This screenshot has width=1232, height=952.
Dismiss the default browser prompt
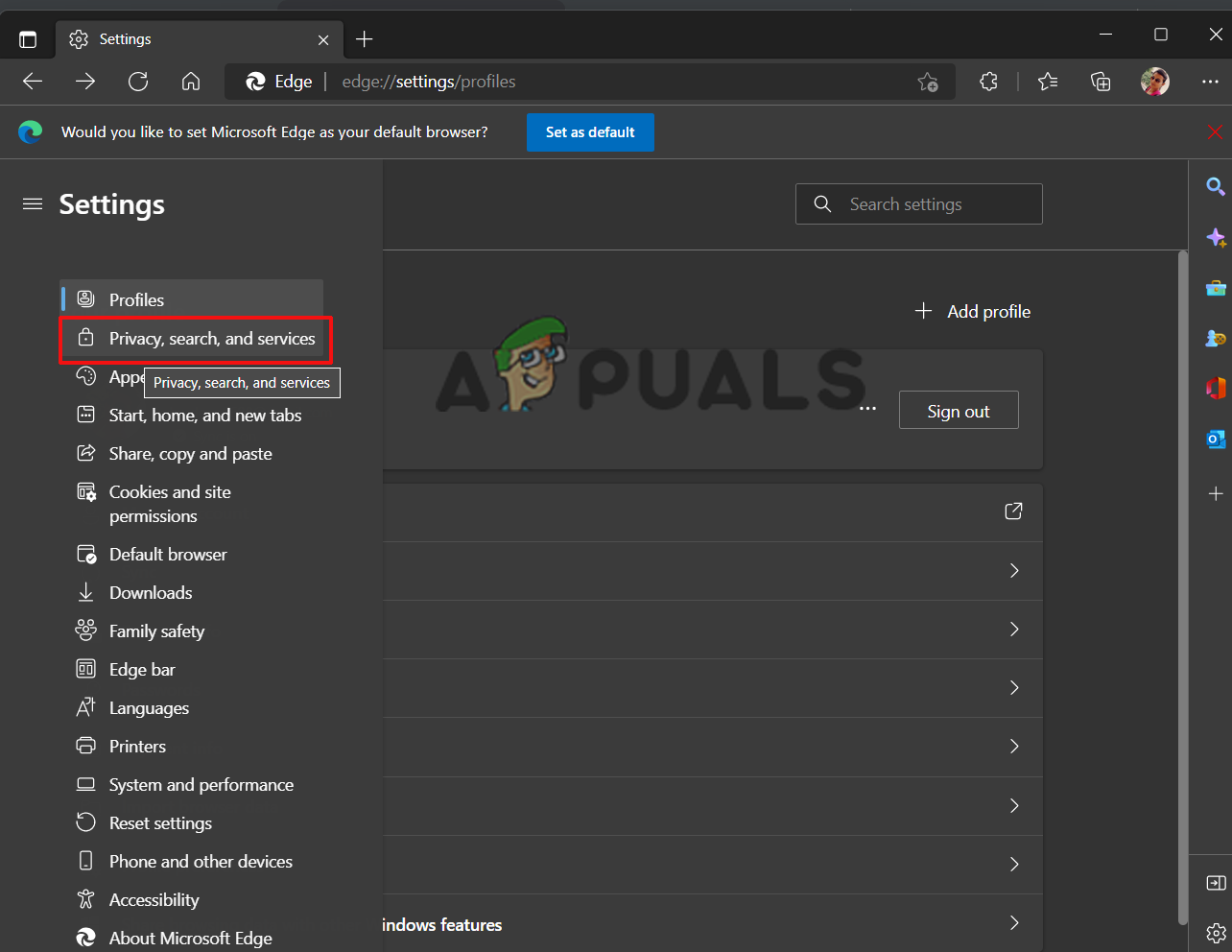(1215, 132)
